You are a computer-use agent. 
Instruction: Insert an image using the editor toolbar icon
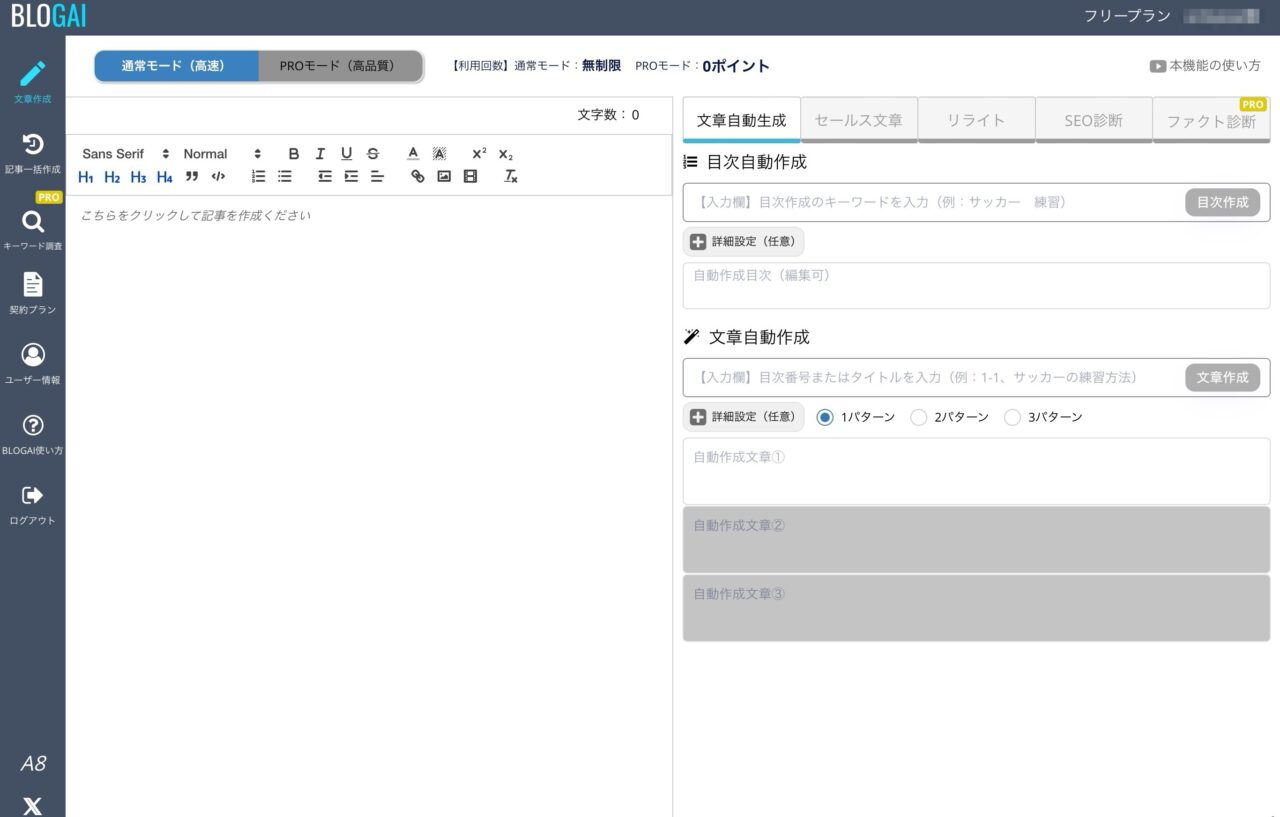[444, 177]
